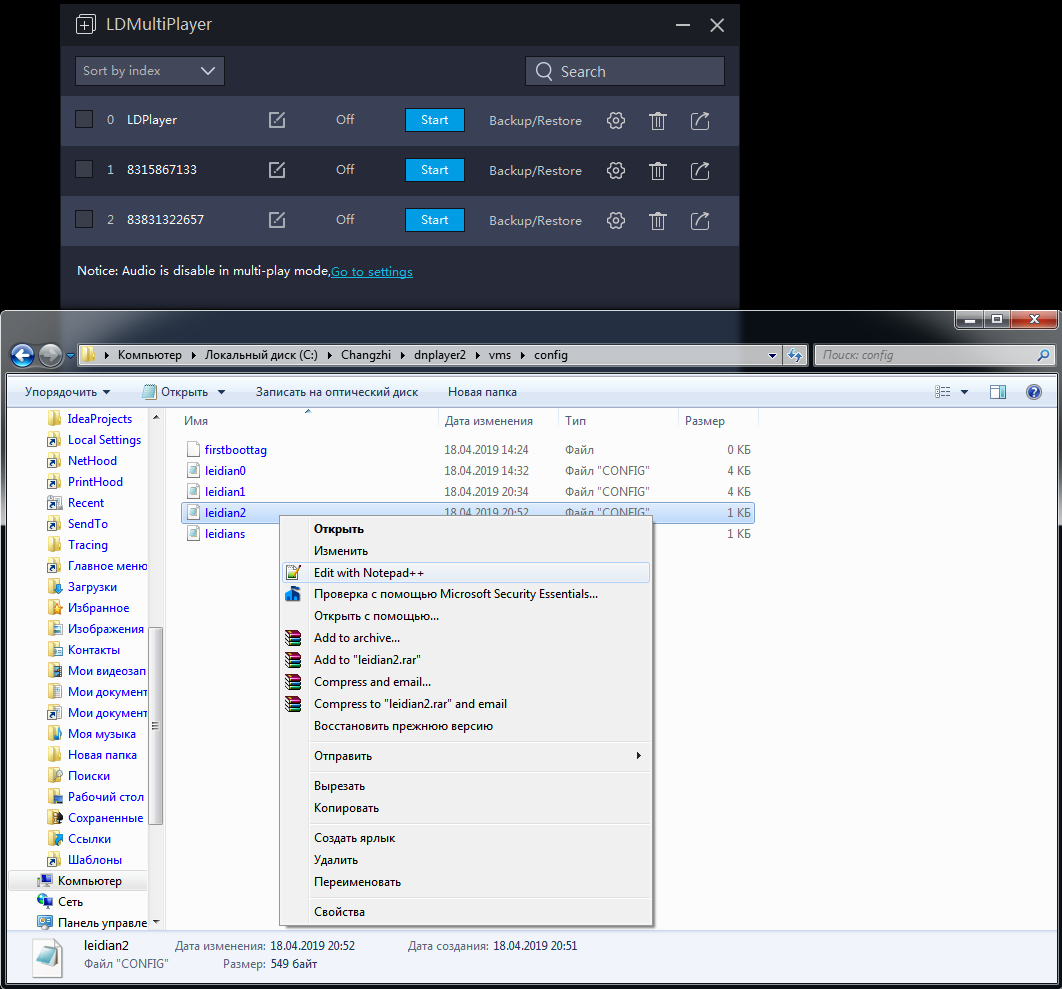Click edit icon for instance 8315867133
Screen dimensions: 1062x989
tap(277, 170)
